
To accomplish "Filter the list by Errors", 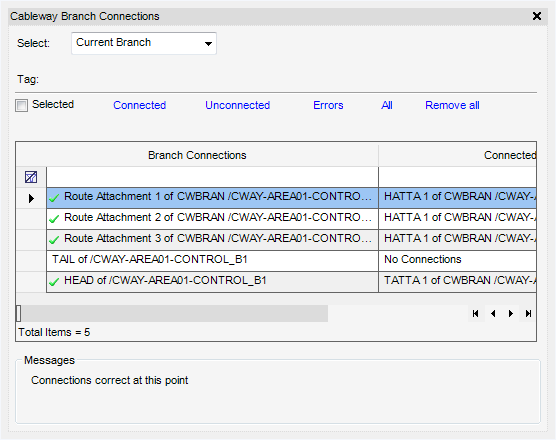I will click(328, 105).
